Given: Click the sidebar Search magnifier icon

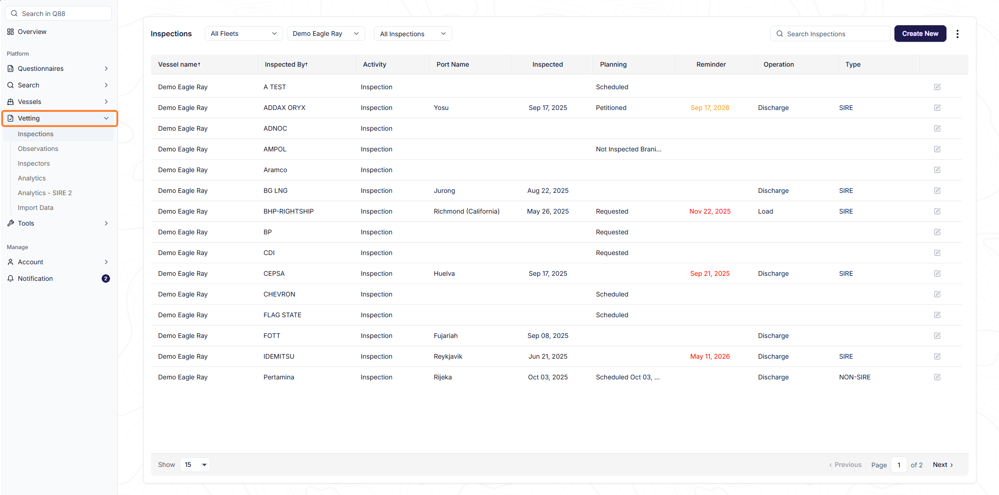Looking at the screenshot, I should coord(10,85).
